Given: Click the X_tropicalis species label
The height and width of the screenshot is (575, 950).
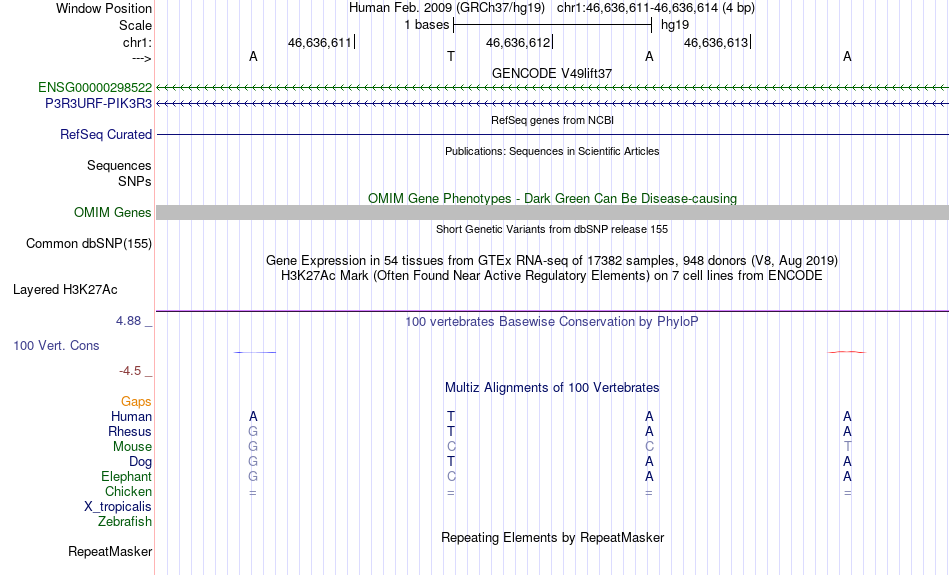Looking at the screenshot, I should [x=118, y=507].
